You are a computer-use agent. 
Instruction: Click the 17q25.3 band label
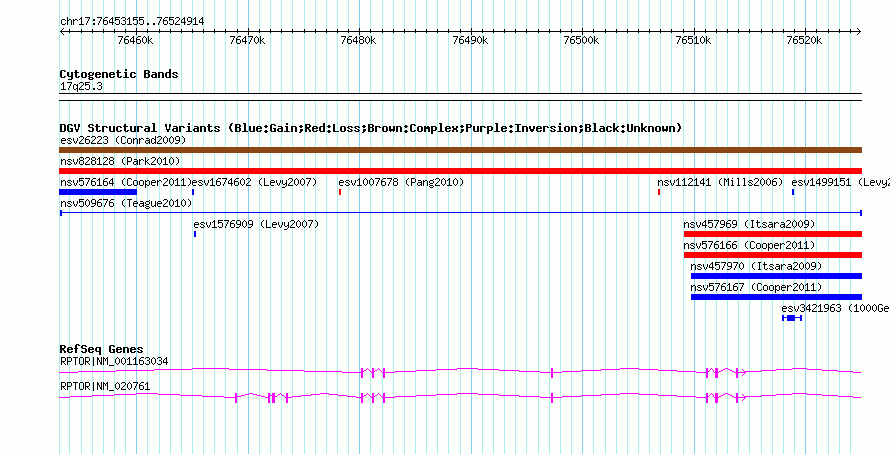coord(81,87)
